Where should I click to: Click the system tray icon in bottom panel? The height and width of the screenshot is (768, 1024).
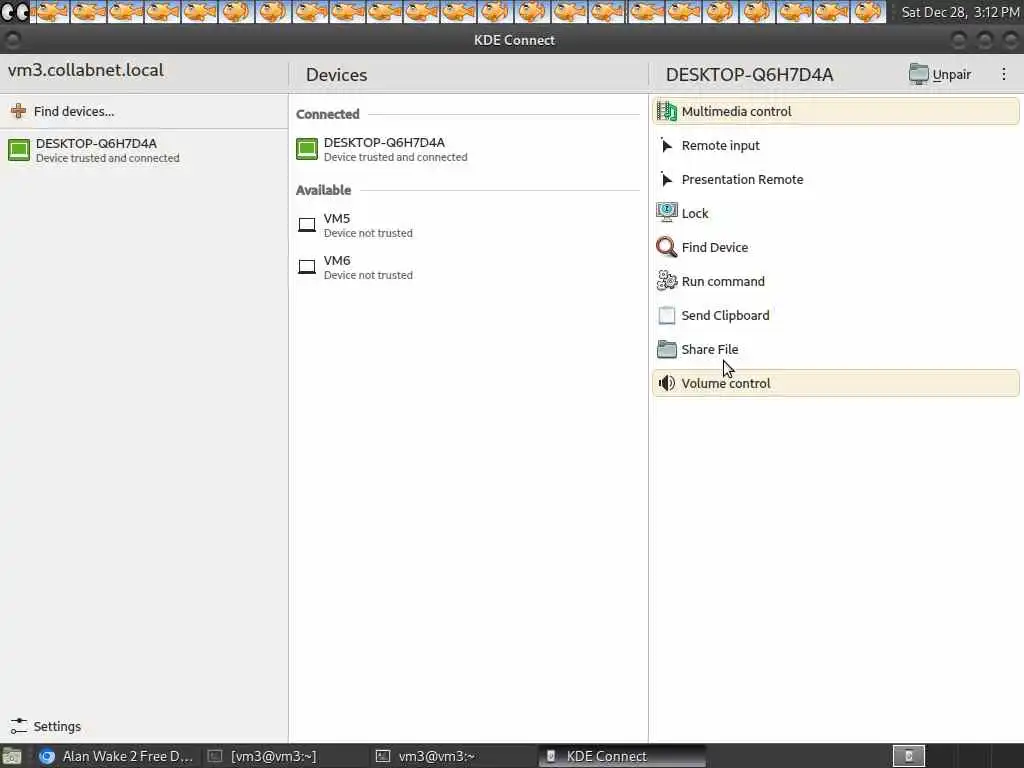click(908, 756)
